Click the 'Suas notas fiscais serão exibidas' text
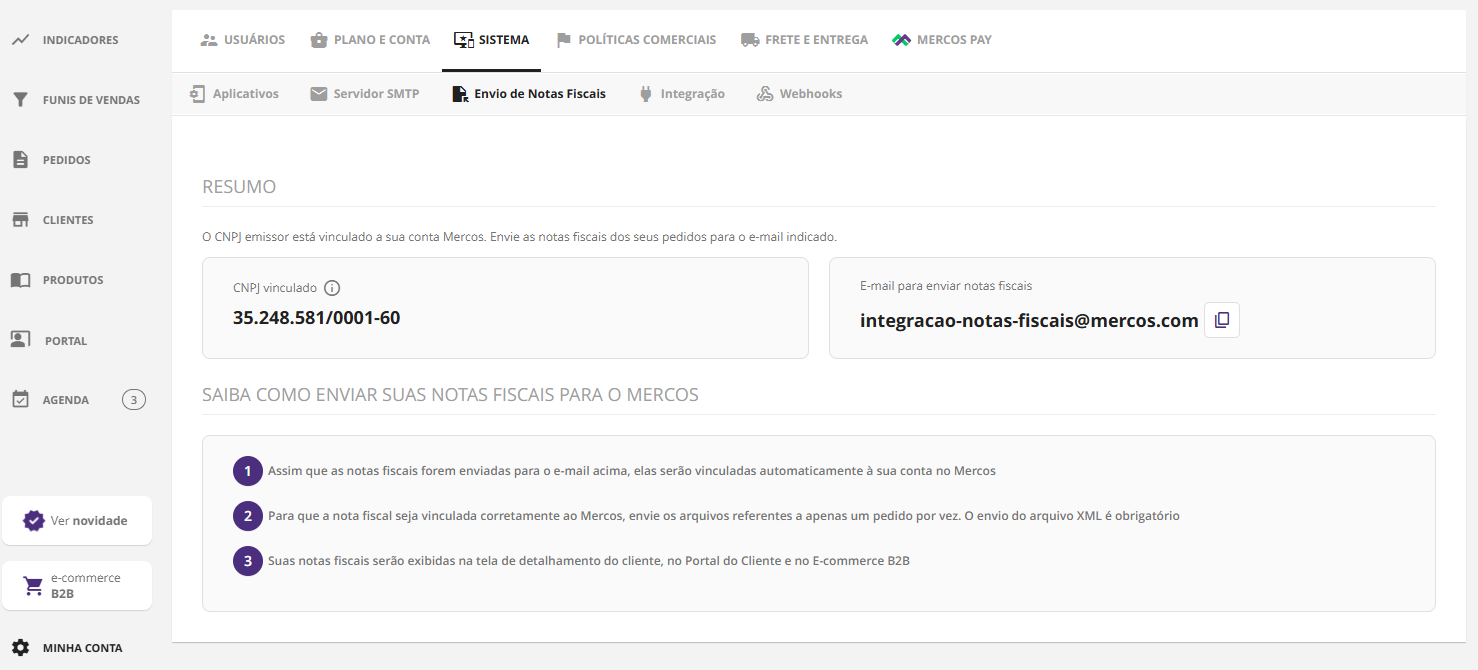 point(589,561)
